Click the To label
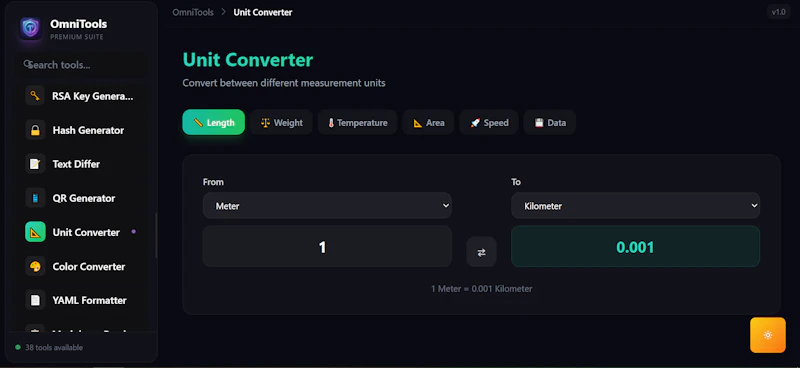Screen dimensions: 800x368 [x=516, y=182]
